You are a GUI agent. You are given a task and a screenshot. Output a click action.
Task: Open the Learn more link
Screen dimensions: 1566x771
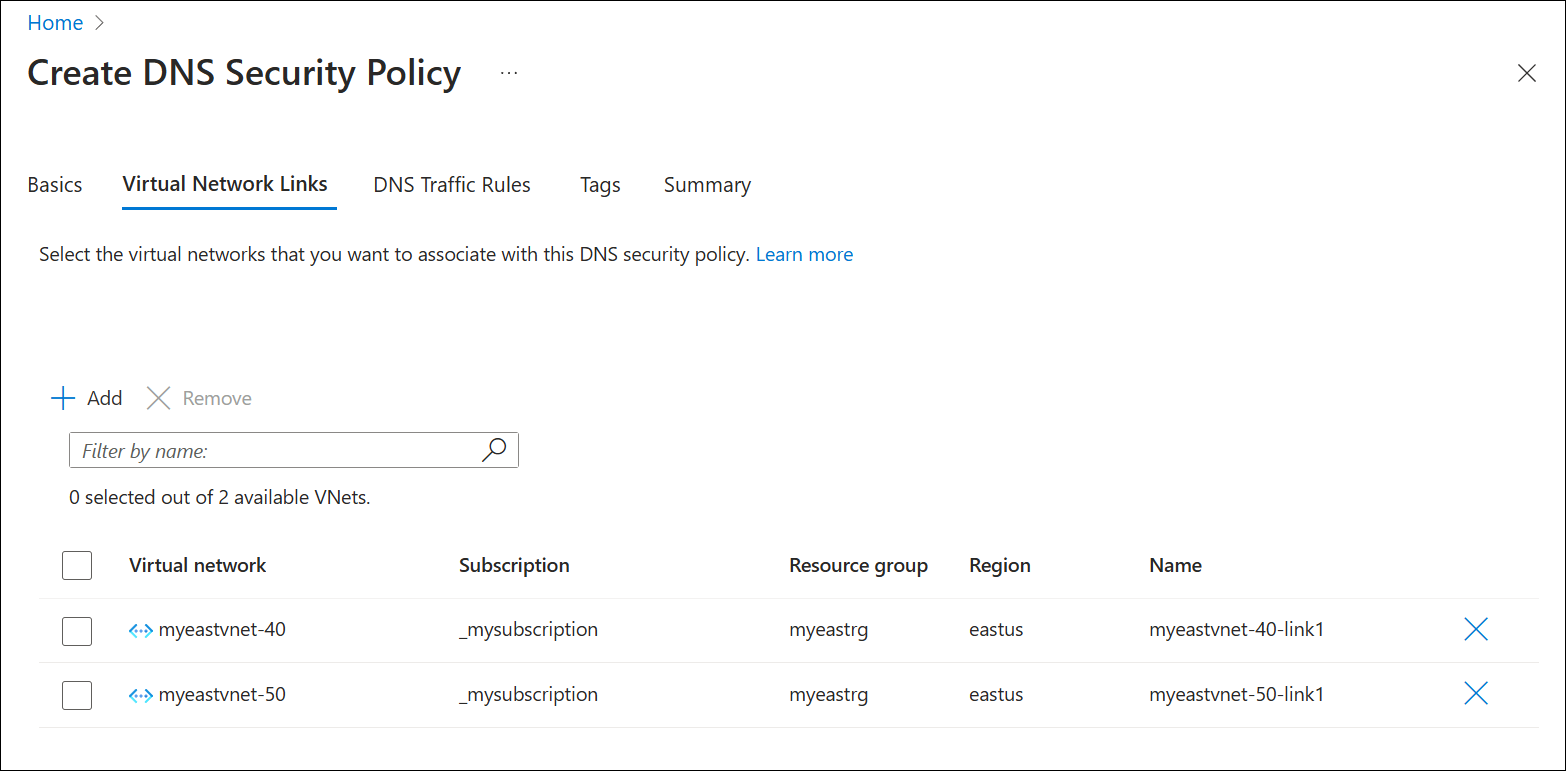click(x=804, y=254)
